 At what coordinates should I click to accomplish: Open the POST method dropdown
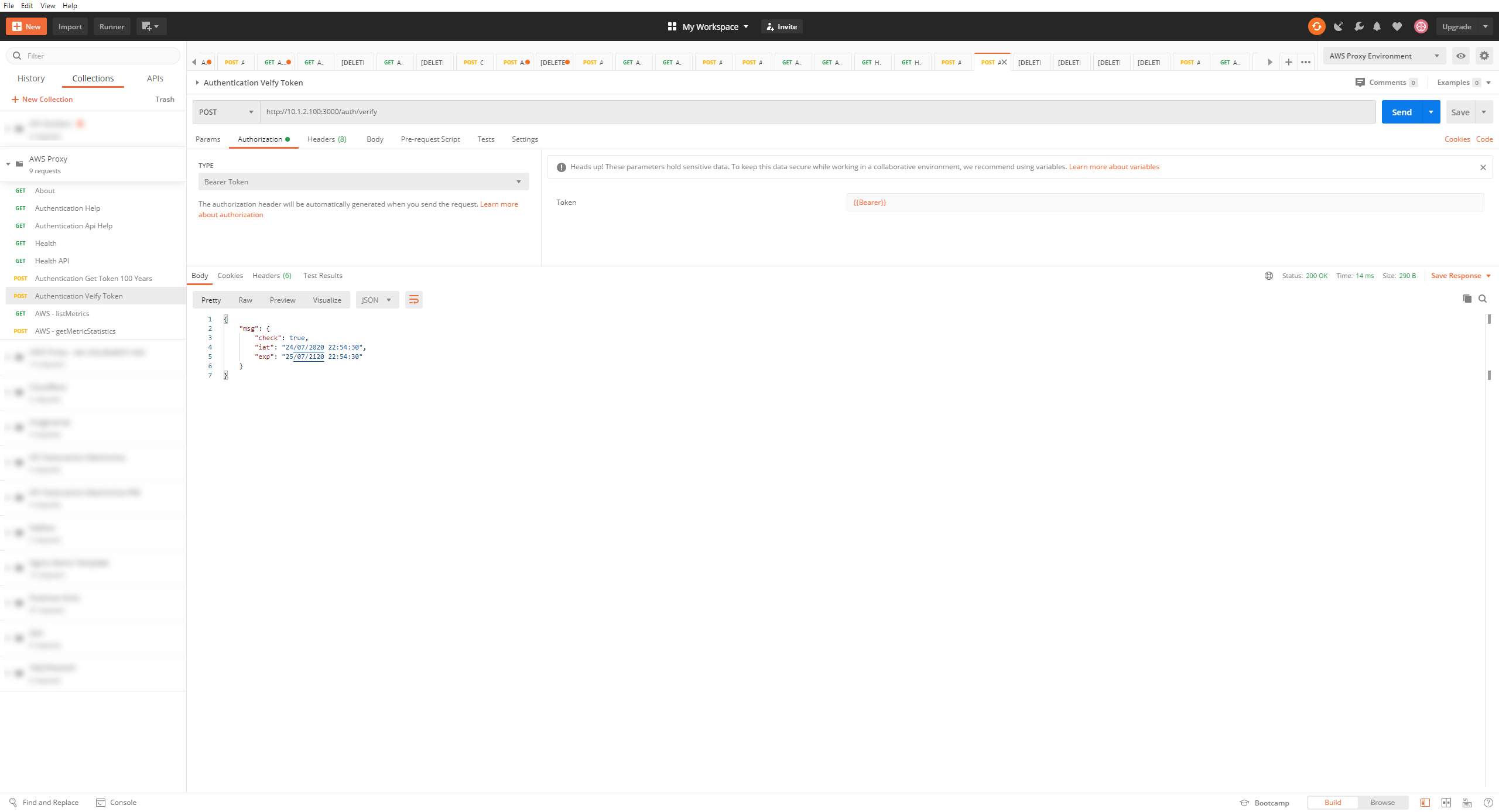tap(227, 112)
